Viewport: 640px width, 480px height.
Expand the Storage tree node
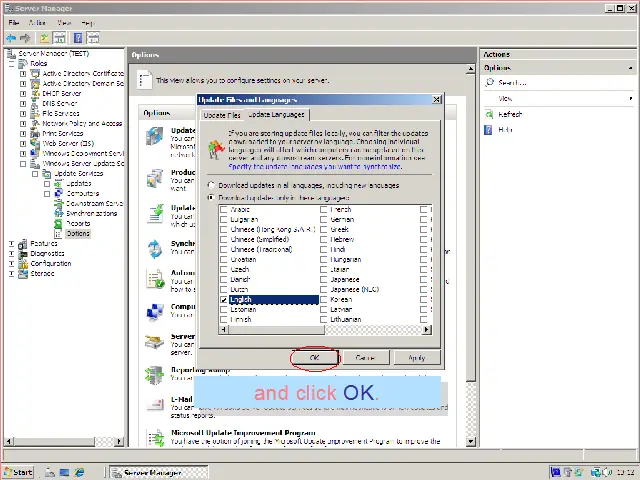coord(11,274)
